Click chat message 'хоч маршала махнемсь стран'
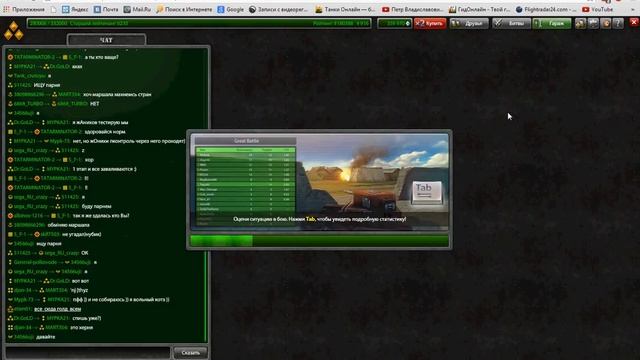 117,94
